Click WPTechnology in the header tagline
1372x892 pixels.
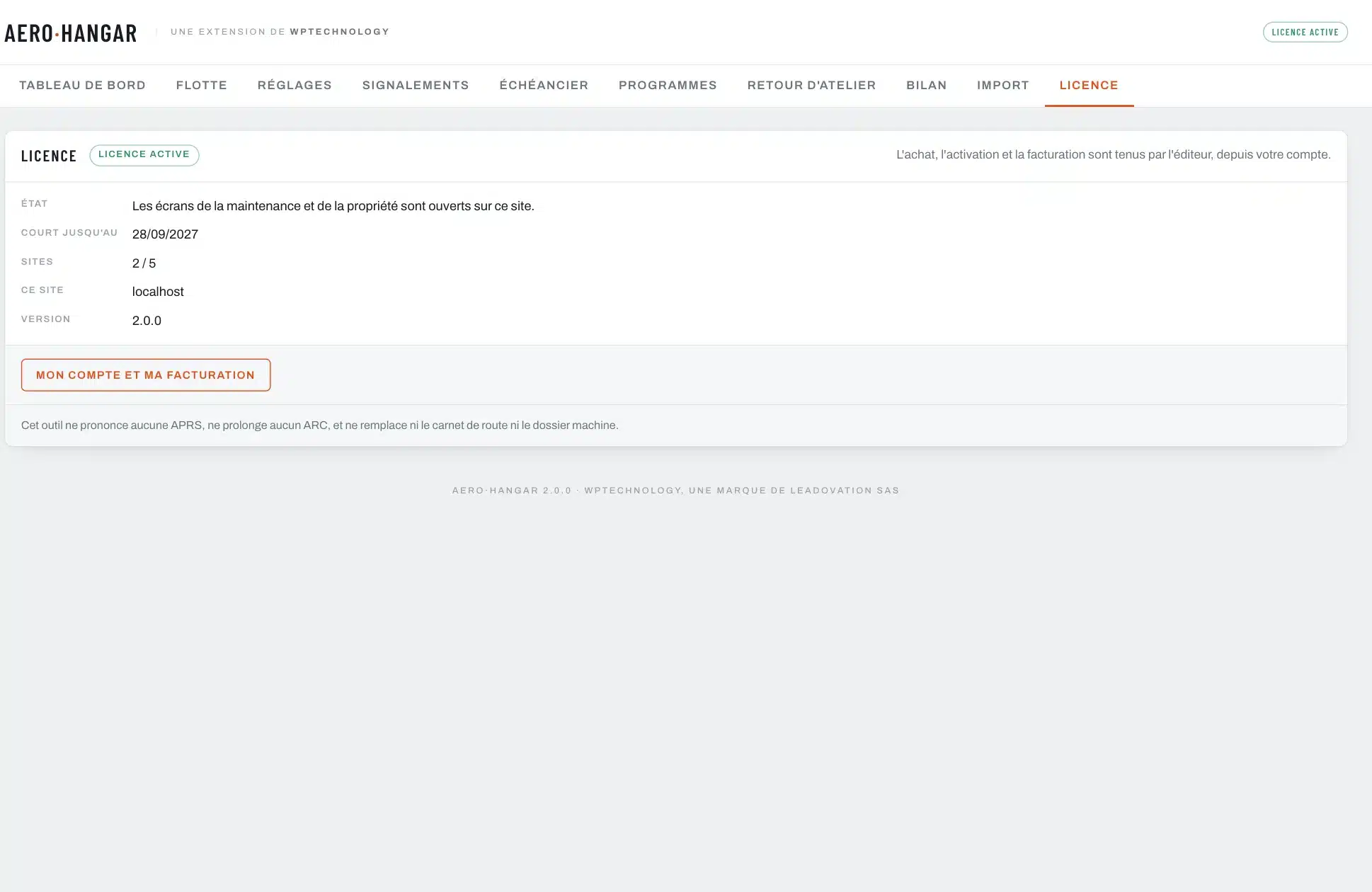(x=340, y=32)
